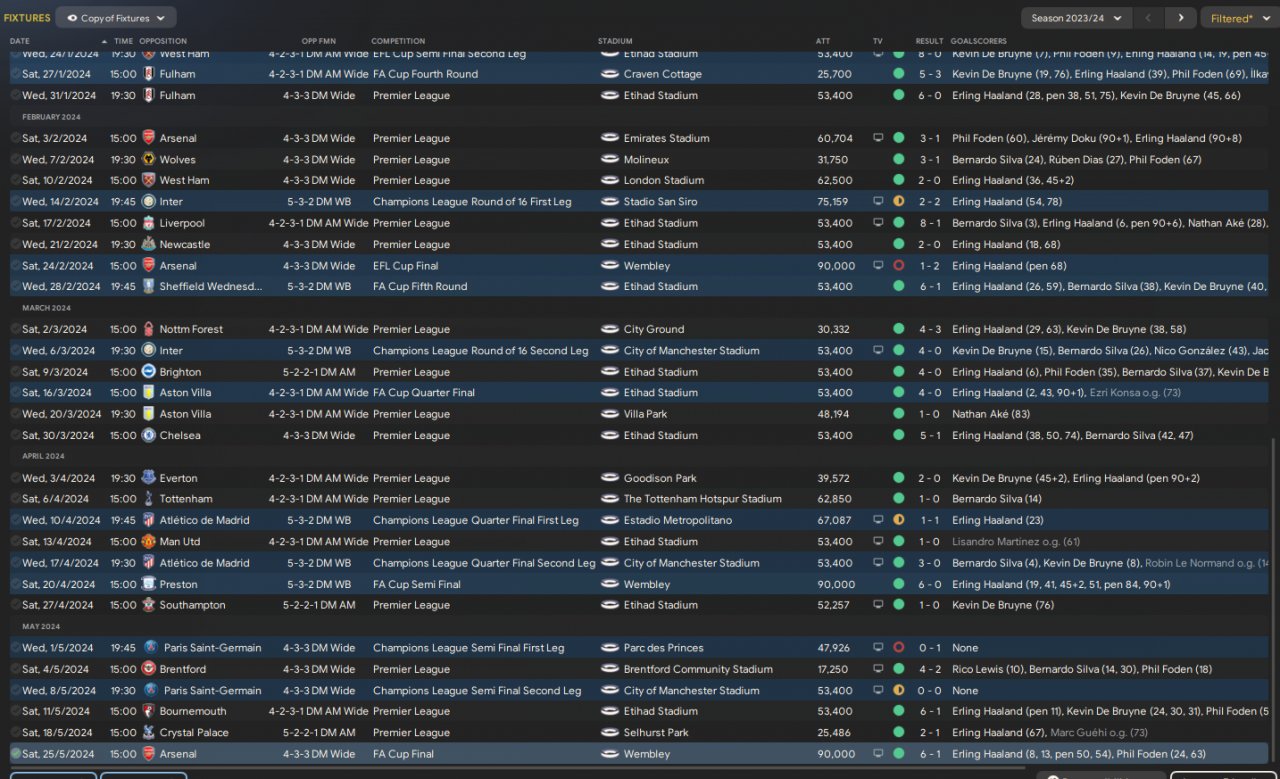Click the draw indicator on the Inter 14/2/2024 row
This screenshot has width=1280, height=779.
(x=898, y=201)
